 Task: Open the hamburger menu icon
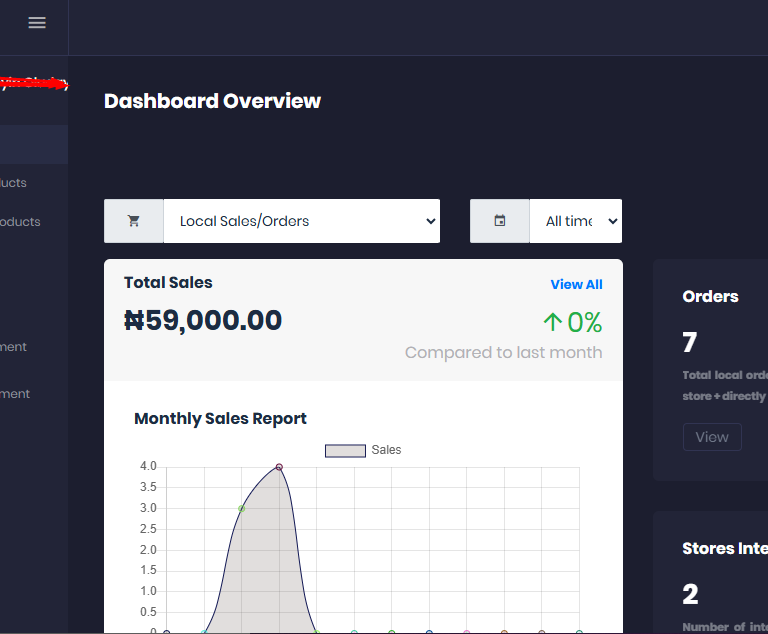click(37, 22)
